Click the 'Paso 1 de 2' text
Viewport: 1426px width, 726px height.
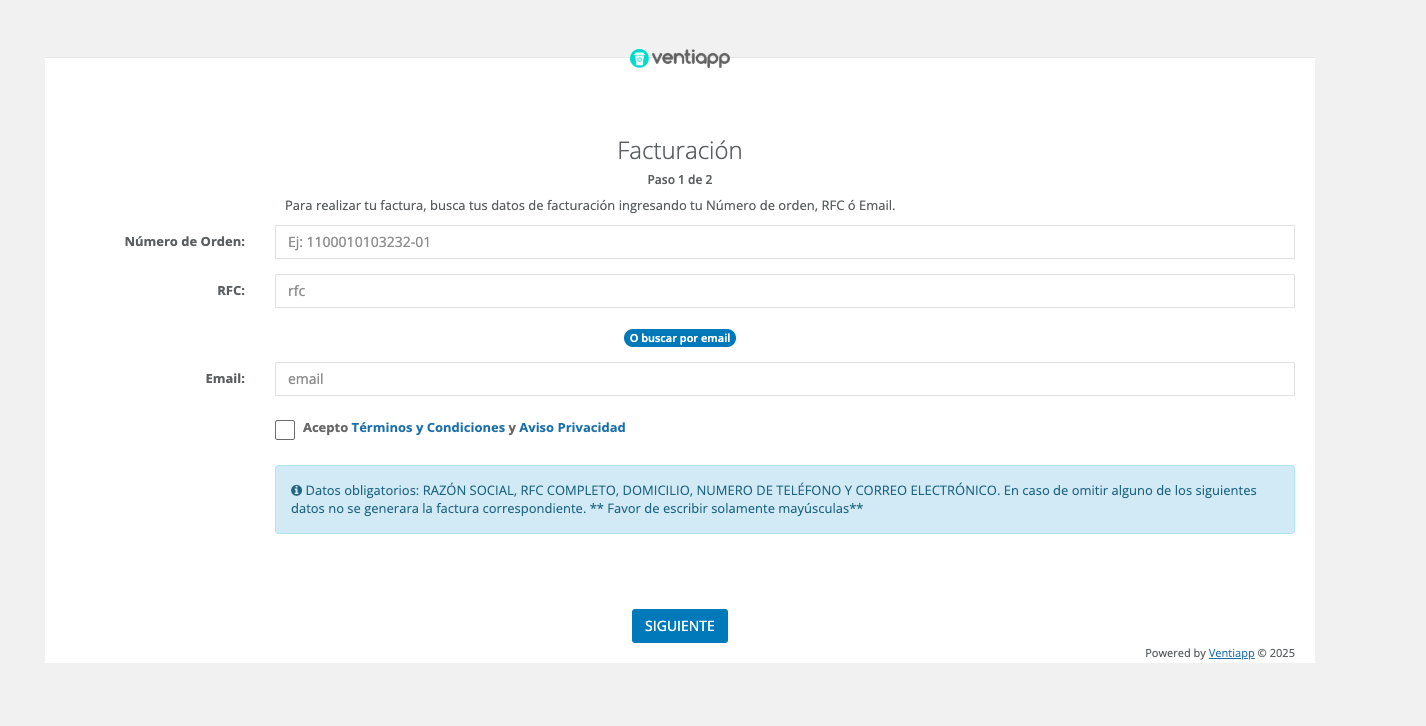click(x=680, y=180)
